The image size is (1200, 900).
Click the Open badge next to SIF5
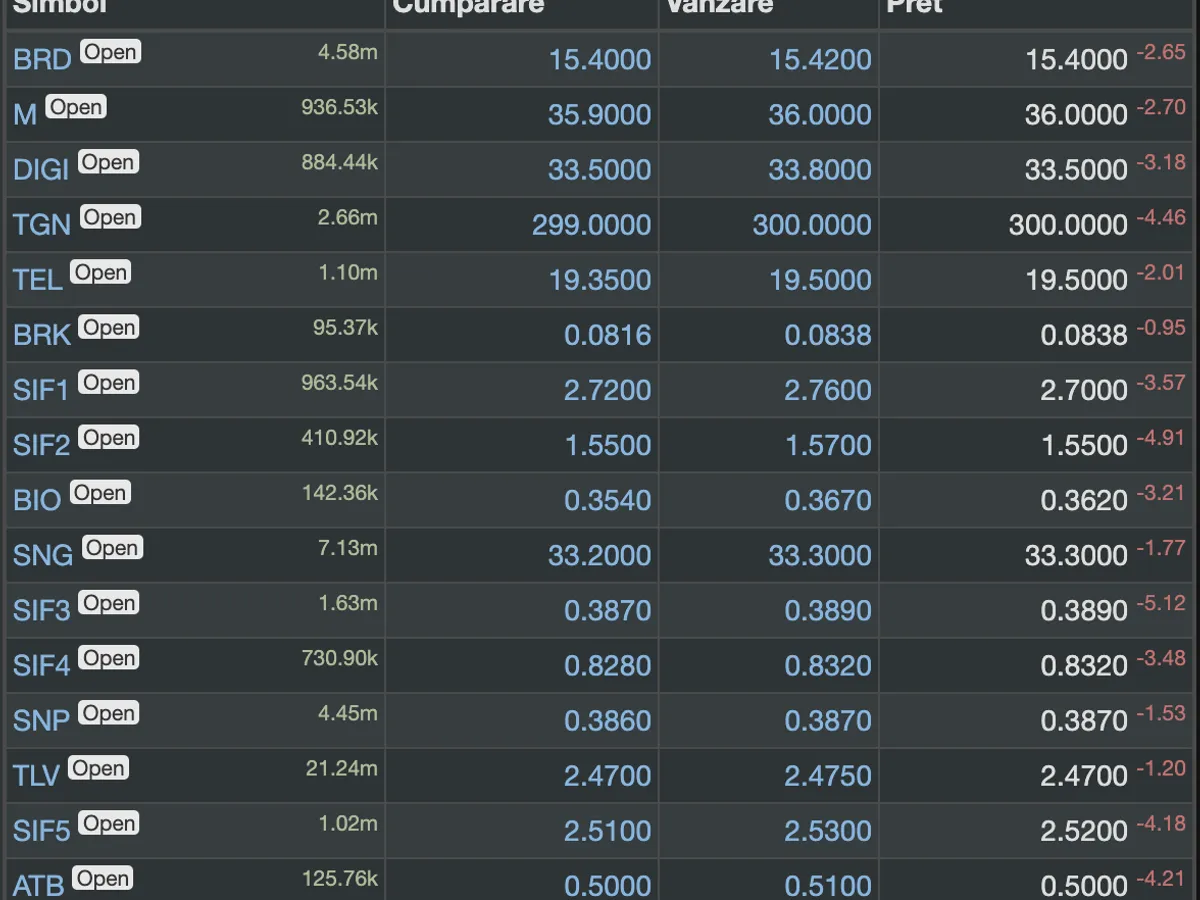[109, 824]
